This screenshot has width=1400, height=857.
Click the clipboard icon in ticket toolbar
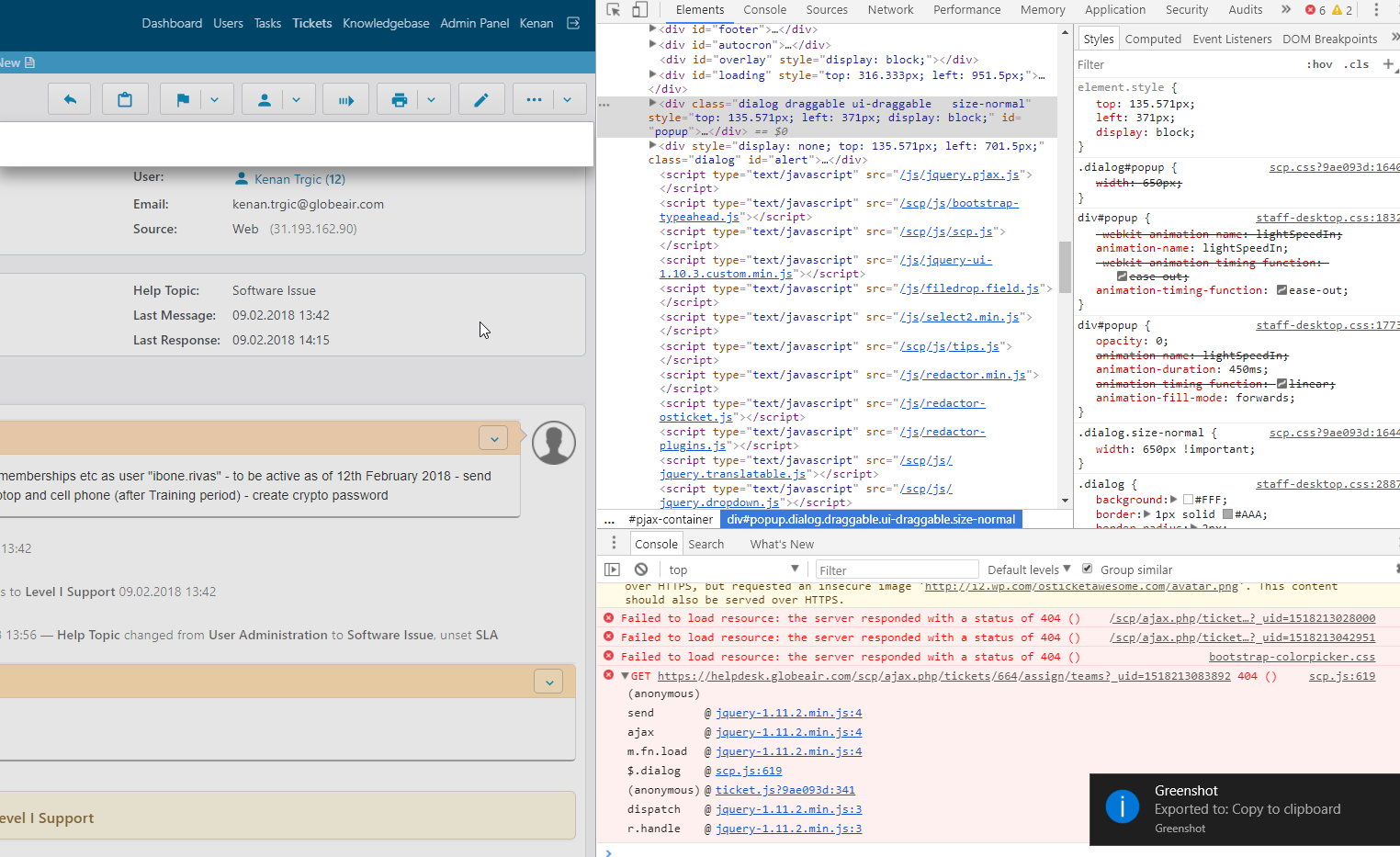click(x=125, y=100)
